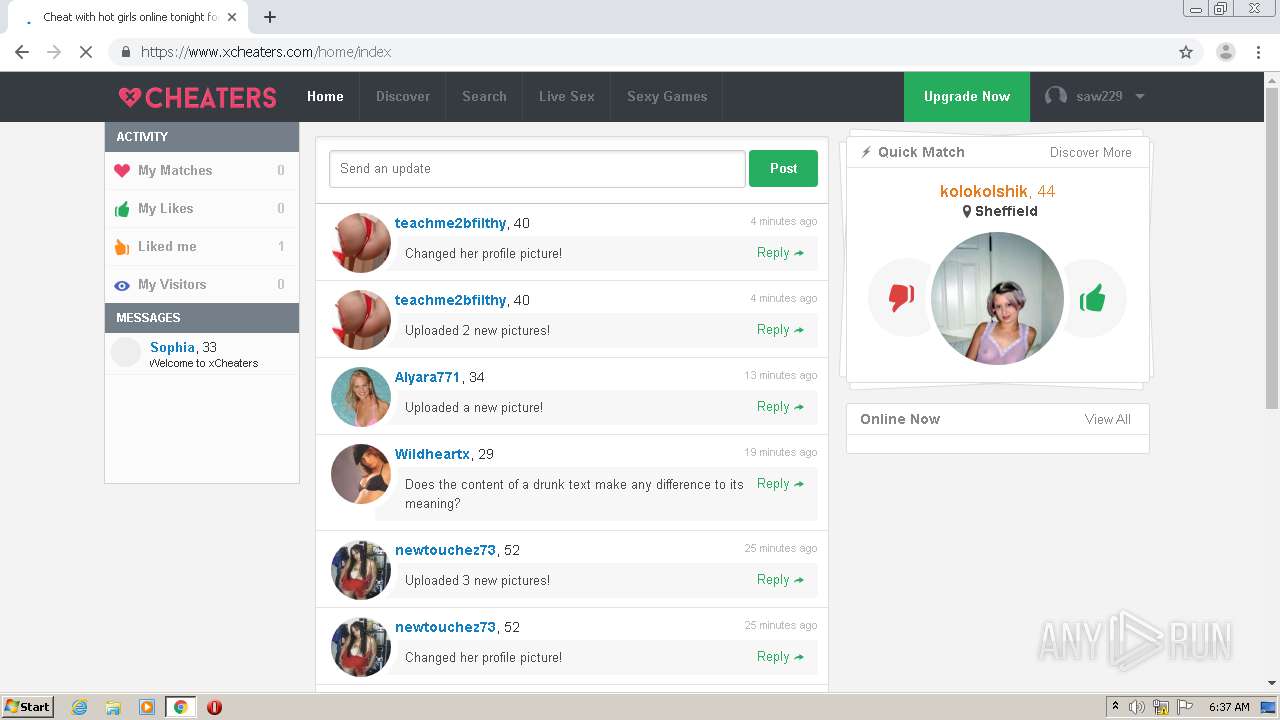This screenshot has height=720, width=1280.
Task: Click Alyara771's avatar thumbnail
Action: (x=360, y=396)
